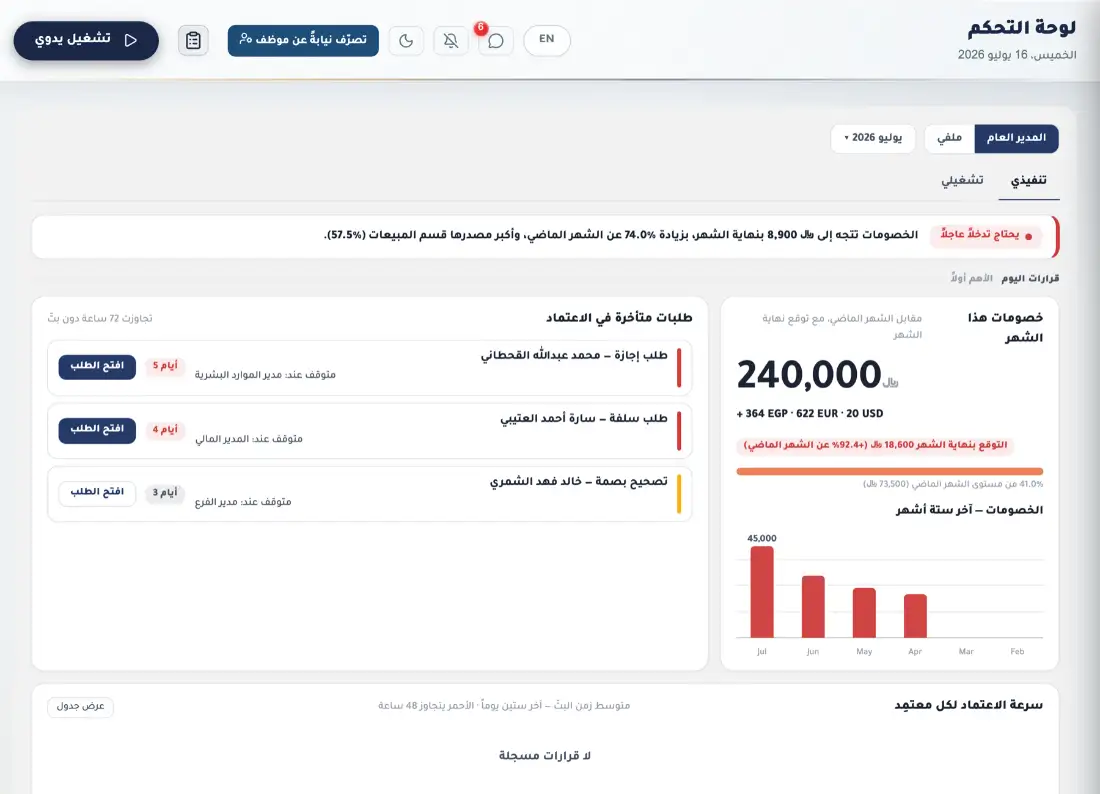Toggle muted notifications bell icon
Screen dimensions: 1100x794
click(x=451, y=40)
